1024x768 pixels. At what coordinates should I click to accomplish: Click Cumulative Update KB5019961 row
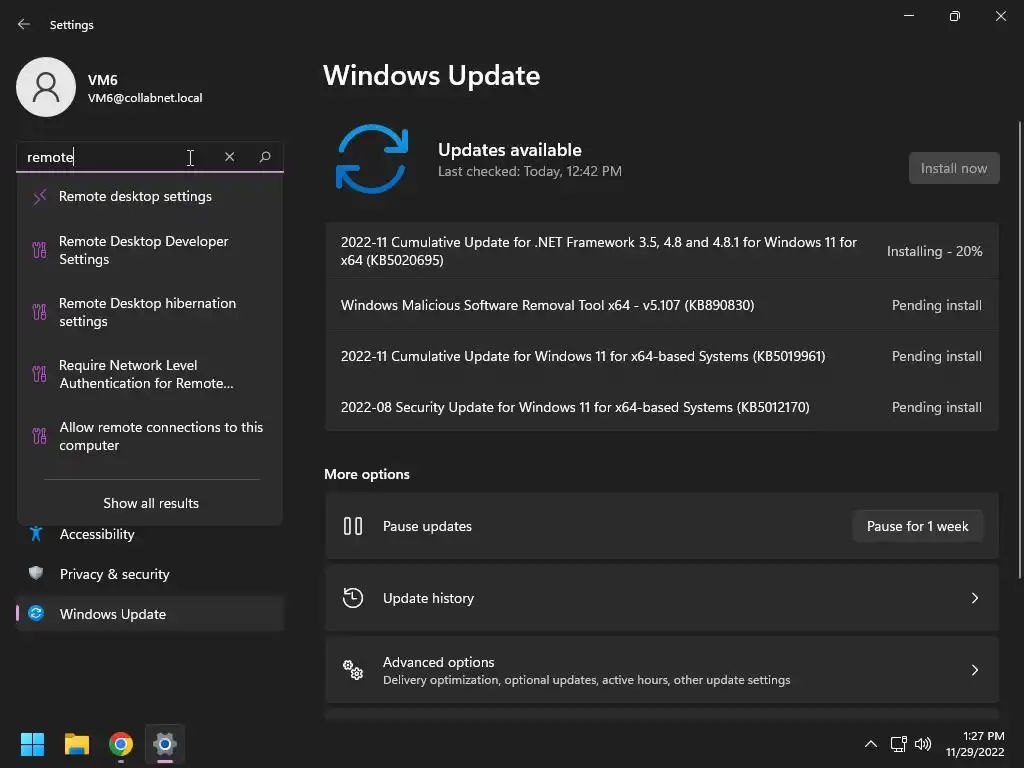(662, 356)
